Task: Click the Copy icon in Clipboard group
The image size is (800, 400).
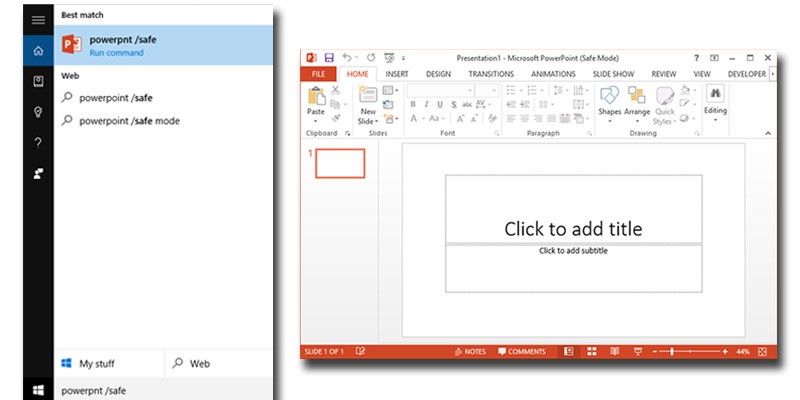Action: tap(335, 104)
